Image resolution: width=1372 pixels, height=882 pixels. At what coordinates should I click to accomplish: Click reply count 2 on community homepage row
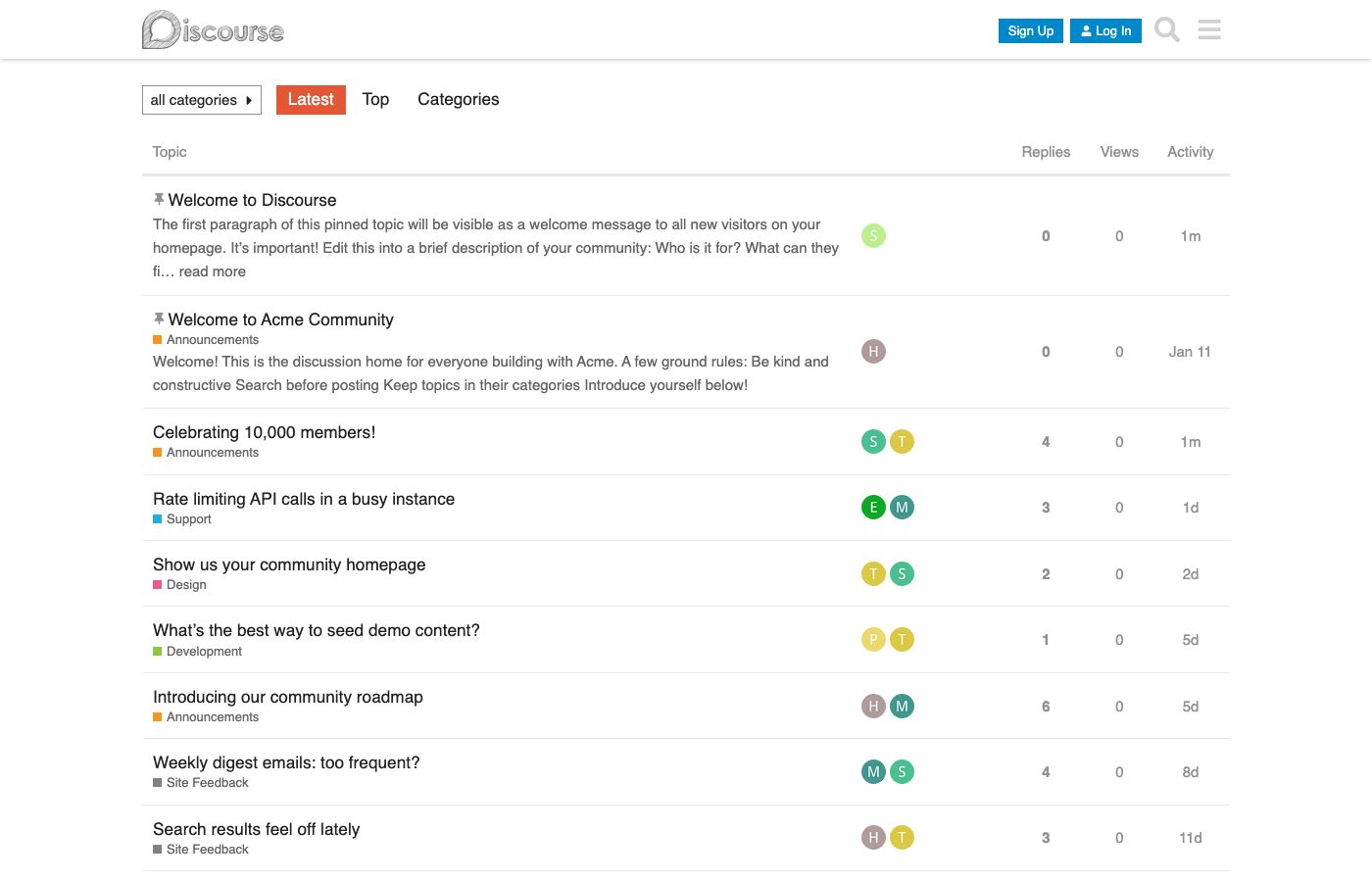click(1046, 574)
